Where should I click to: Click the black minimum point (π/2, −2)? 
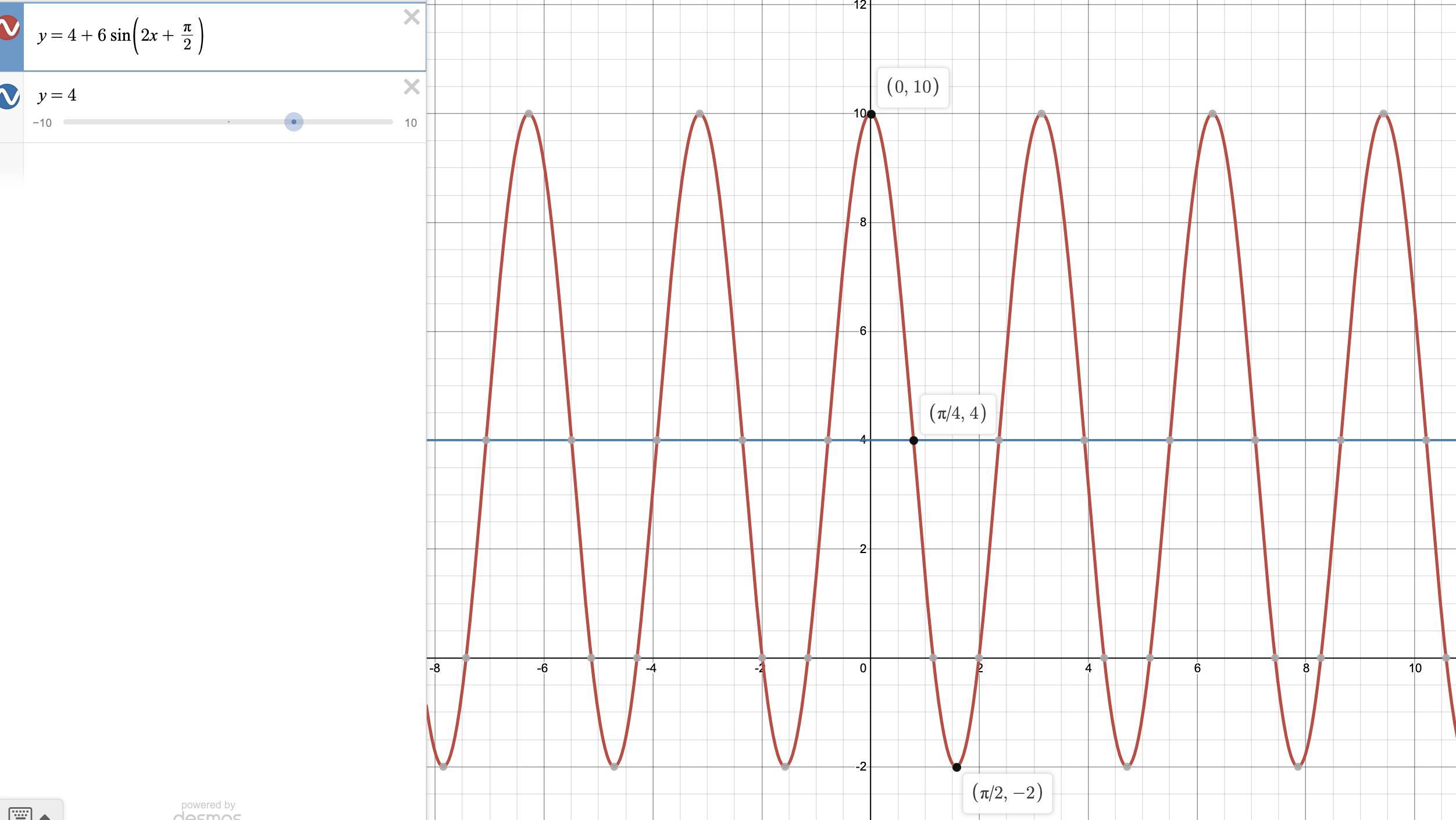click(957, 767)
